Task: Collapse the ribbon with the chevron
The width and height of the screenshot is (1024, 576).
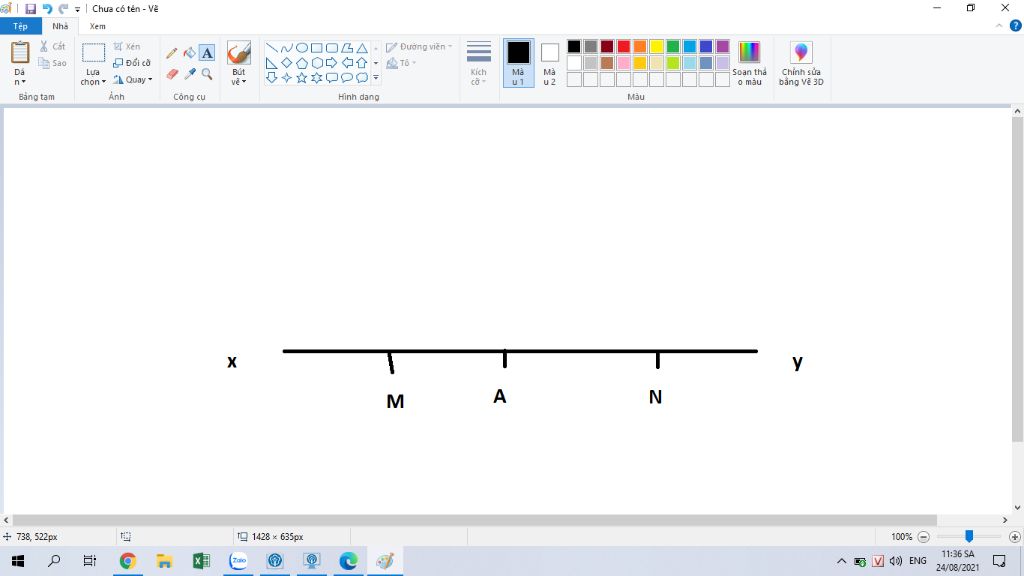Action: [999, 26]
